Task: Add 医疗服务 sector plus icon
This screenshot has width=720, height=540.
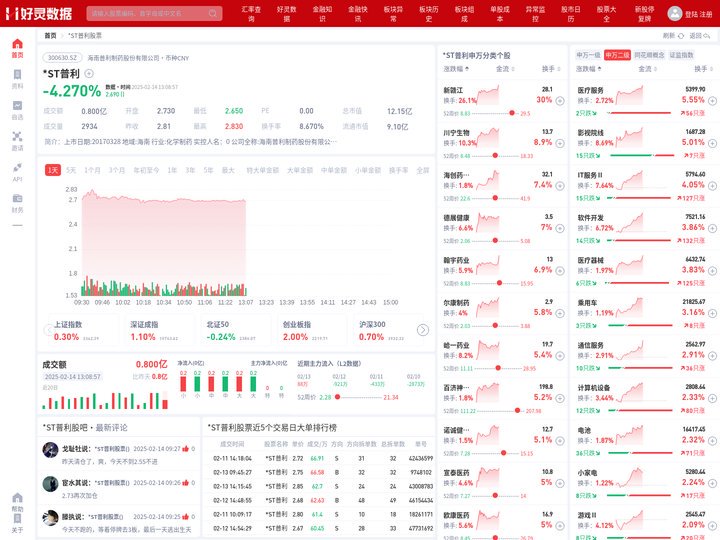Action: pyautogui.click(x=712, y=101)
